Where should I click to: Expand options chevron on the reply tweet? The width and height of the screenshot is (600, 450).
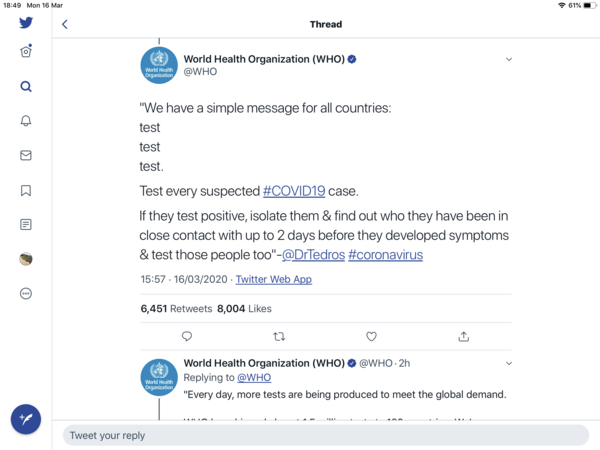pyautogui.click(x=508, y=363)
